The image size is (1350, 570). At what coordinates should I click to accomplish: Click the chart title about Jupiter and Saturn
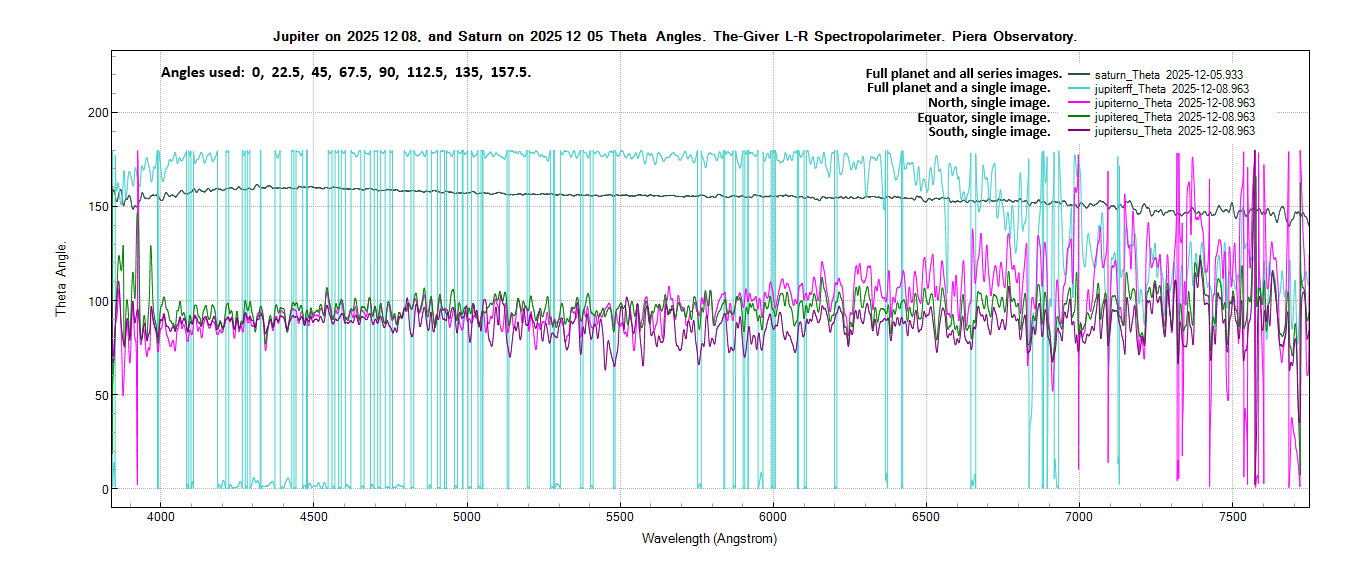pos(675,36)
